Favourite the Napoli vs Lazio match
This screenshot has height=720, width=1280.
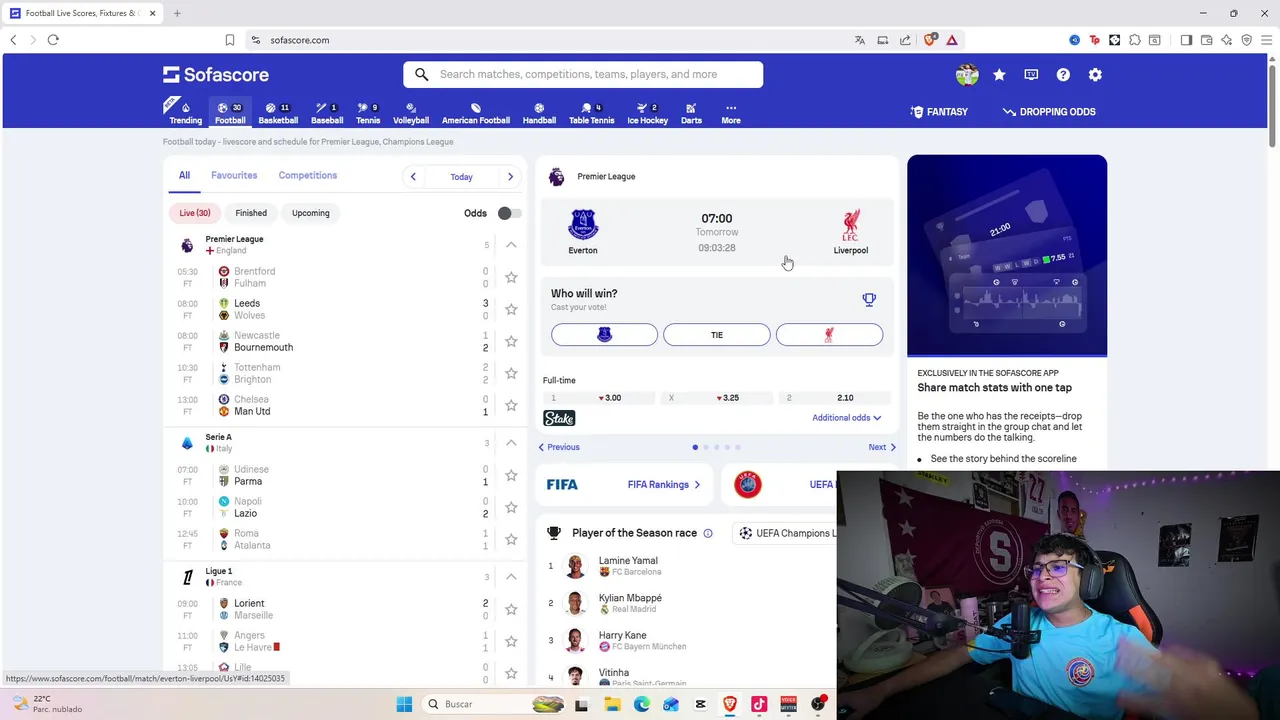point(511,507)
